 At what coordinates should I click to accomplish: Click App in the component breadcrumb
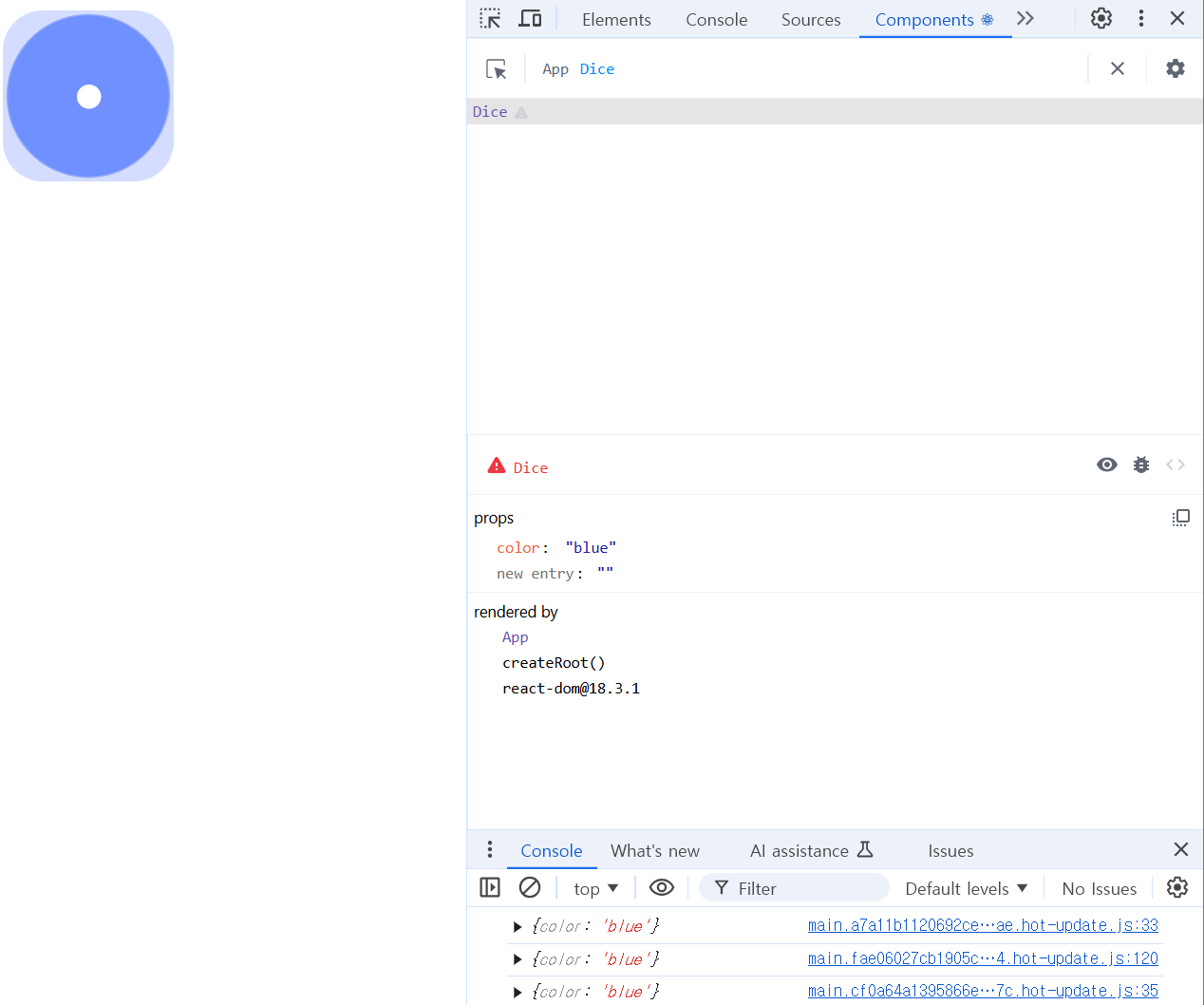555,69
